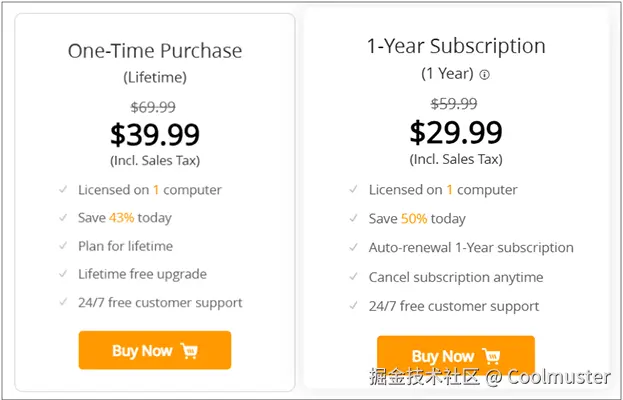Click the crossed-out $69.99 price
The height and width of the screenshot is (400, 623).
[154, 106]
